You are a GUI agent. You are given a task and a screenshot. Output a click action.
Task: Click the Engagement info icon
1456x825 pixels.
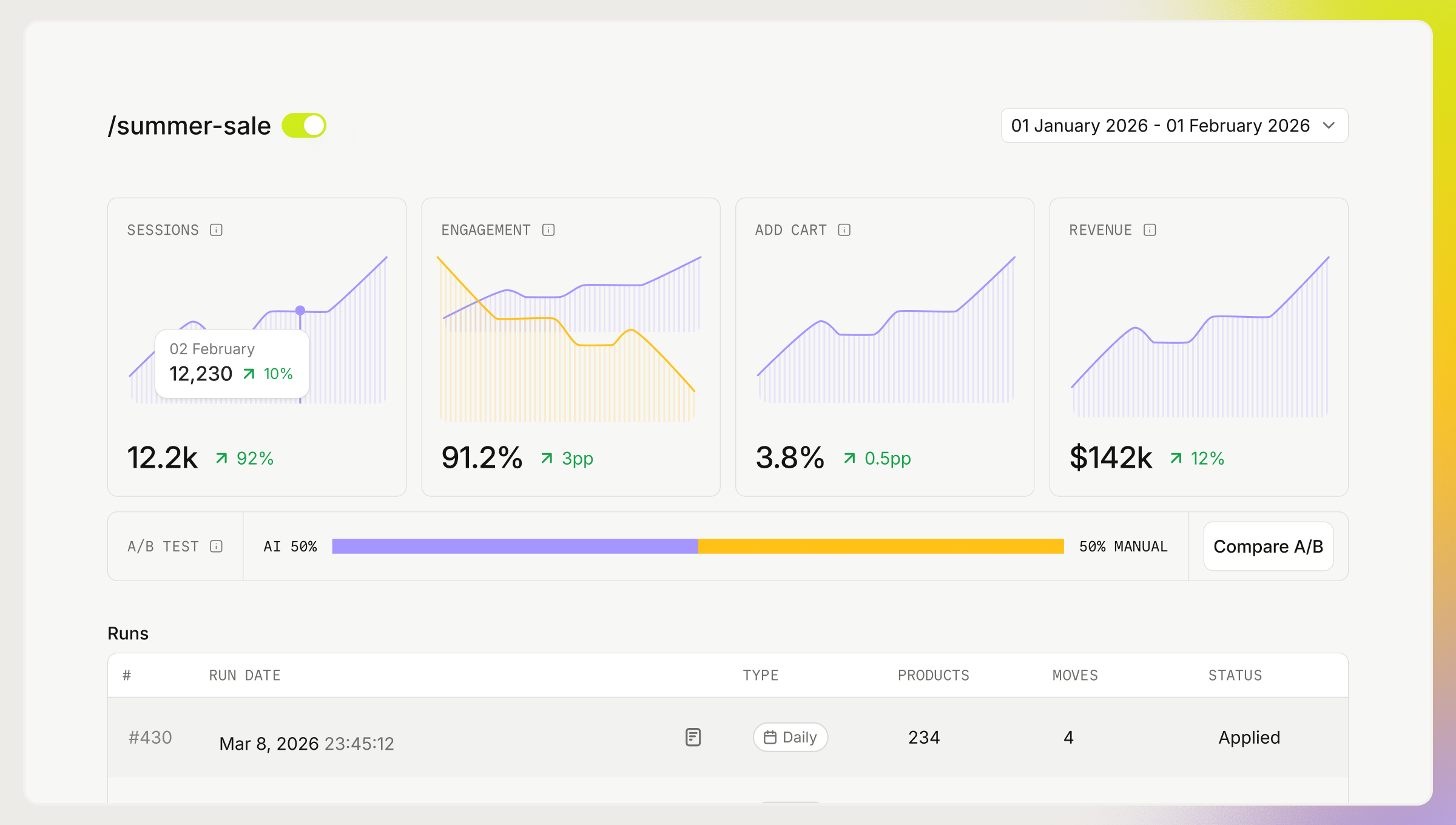click(x=548, y=230)
